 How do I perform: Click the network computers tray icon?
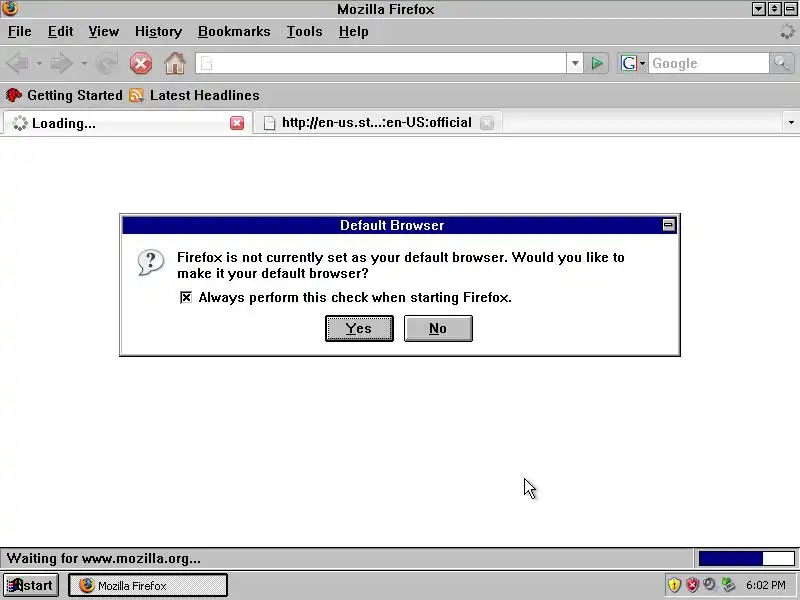click(x=728, y=585)
